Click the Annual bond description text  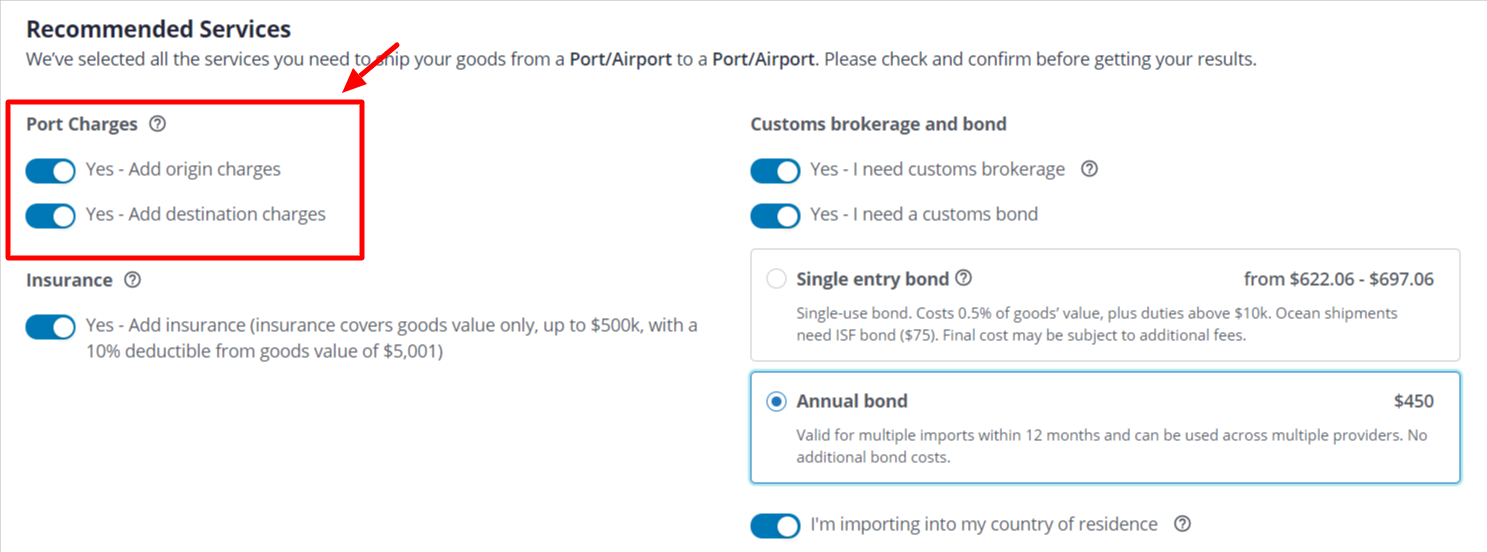[1111, 446]
